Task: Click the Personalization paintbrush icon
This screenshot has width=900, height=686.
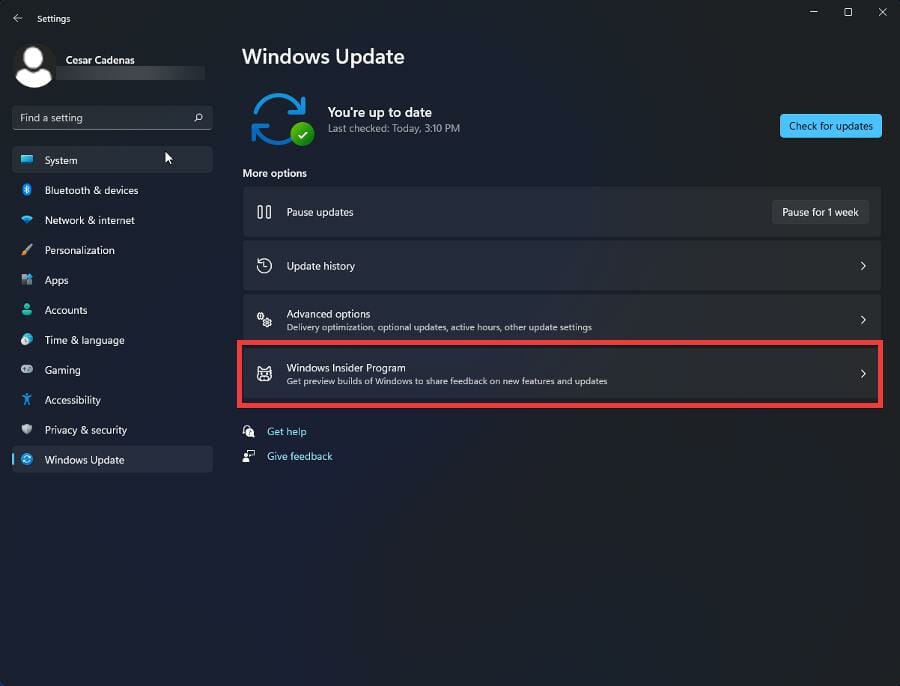Action: [27, 250]
